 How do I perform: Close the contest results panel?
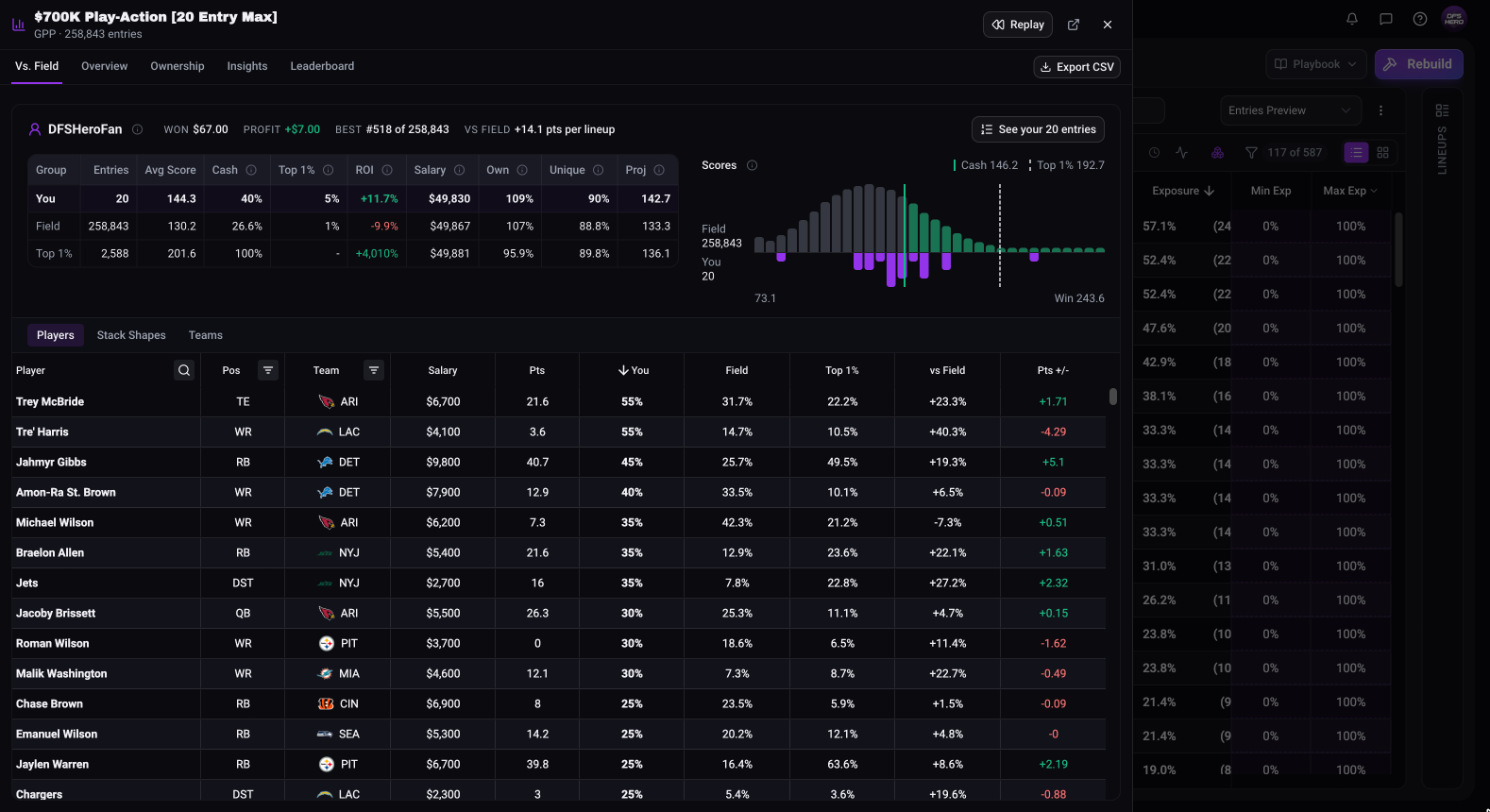click(1107, 25)
